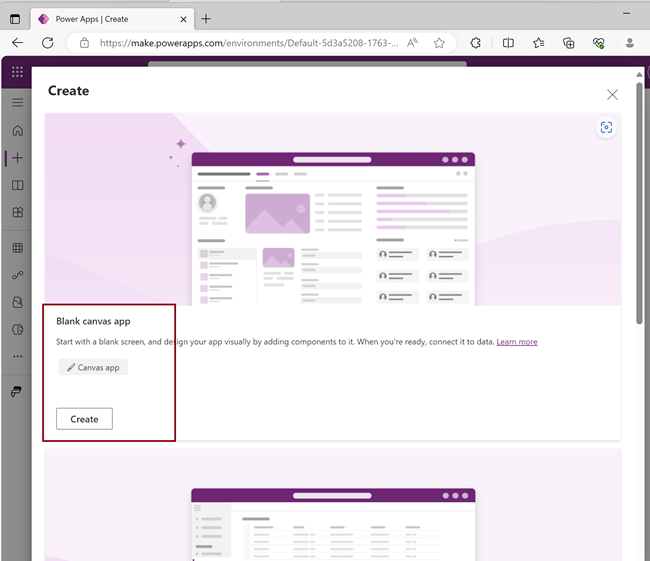This screenshot has height=561, width=650.
Task: Click the More ellipsis in sidebar
Action: 17,356
